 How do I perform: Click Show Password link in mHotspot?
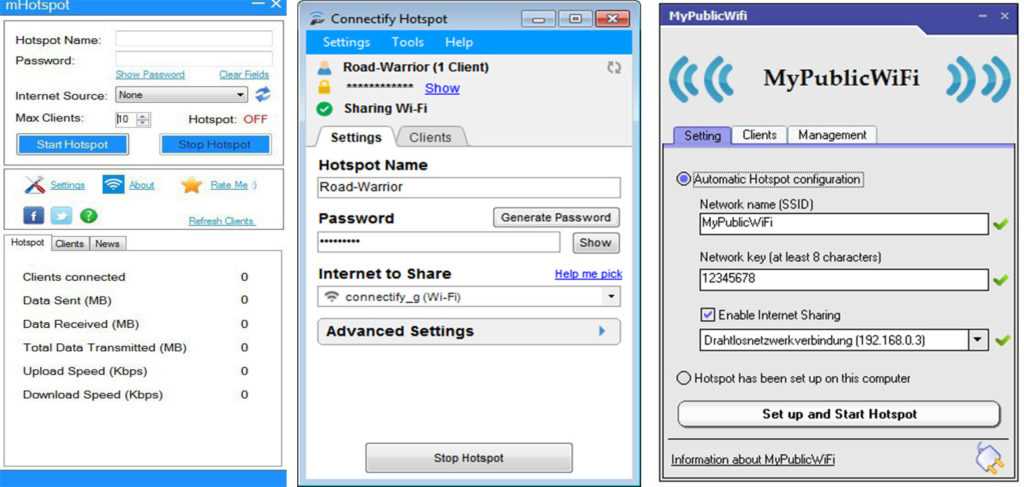150,74
